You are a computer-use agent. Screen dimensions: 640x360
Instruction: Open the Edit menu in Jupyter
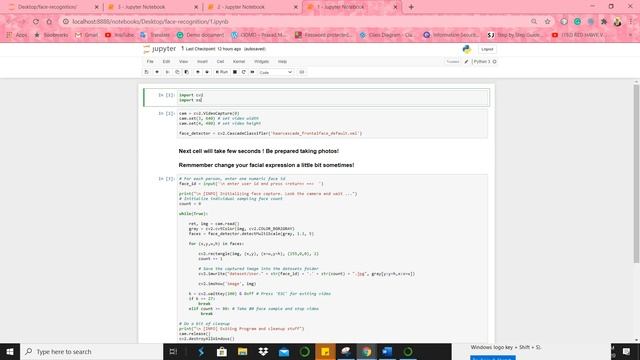pyautogui.click(x=166, y=62)
